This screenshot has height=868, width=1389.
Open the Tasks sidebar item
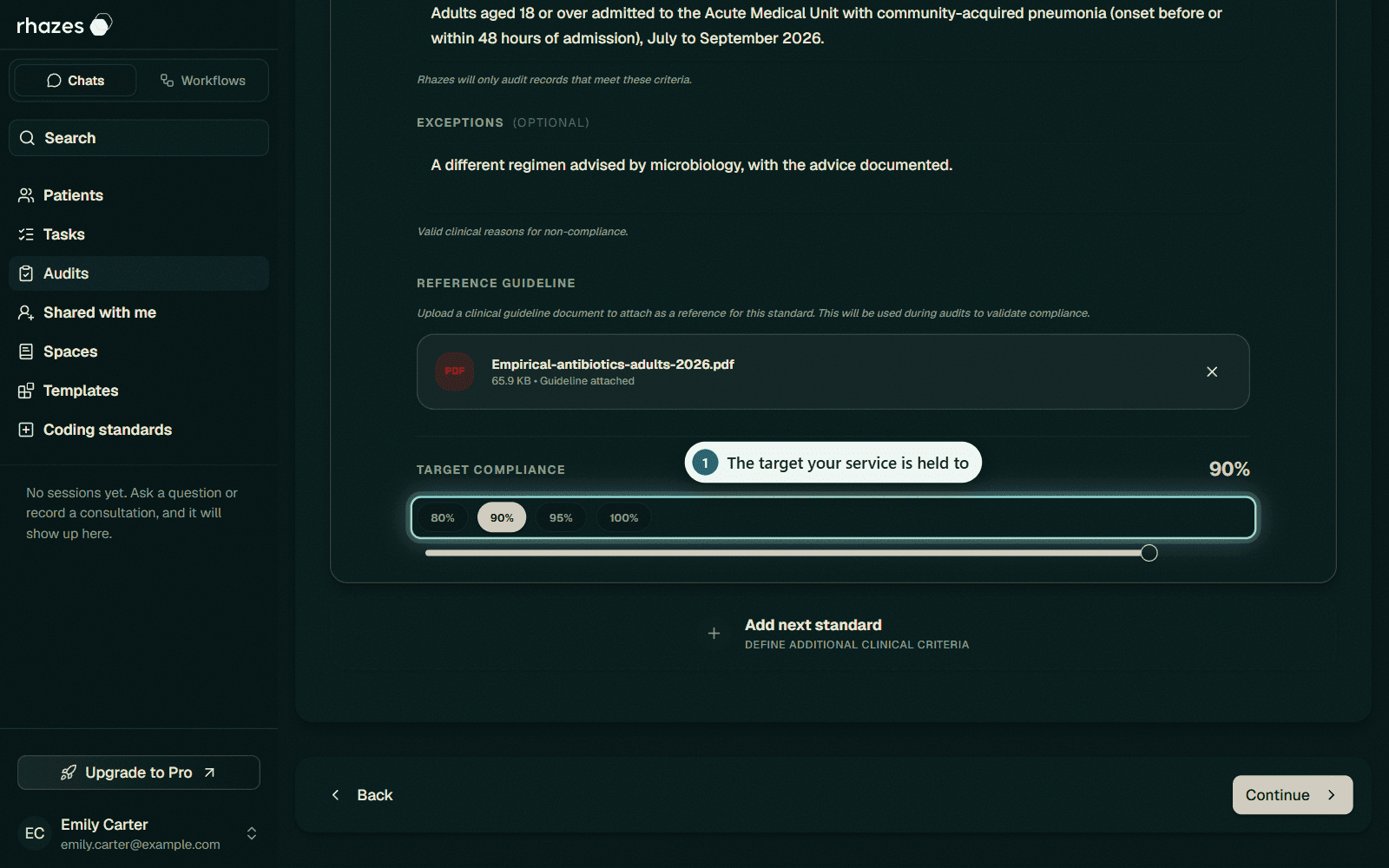tap(139, 234)
